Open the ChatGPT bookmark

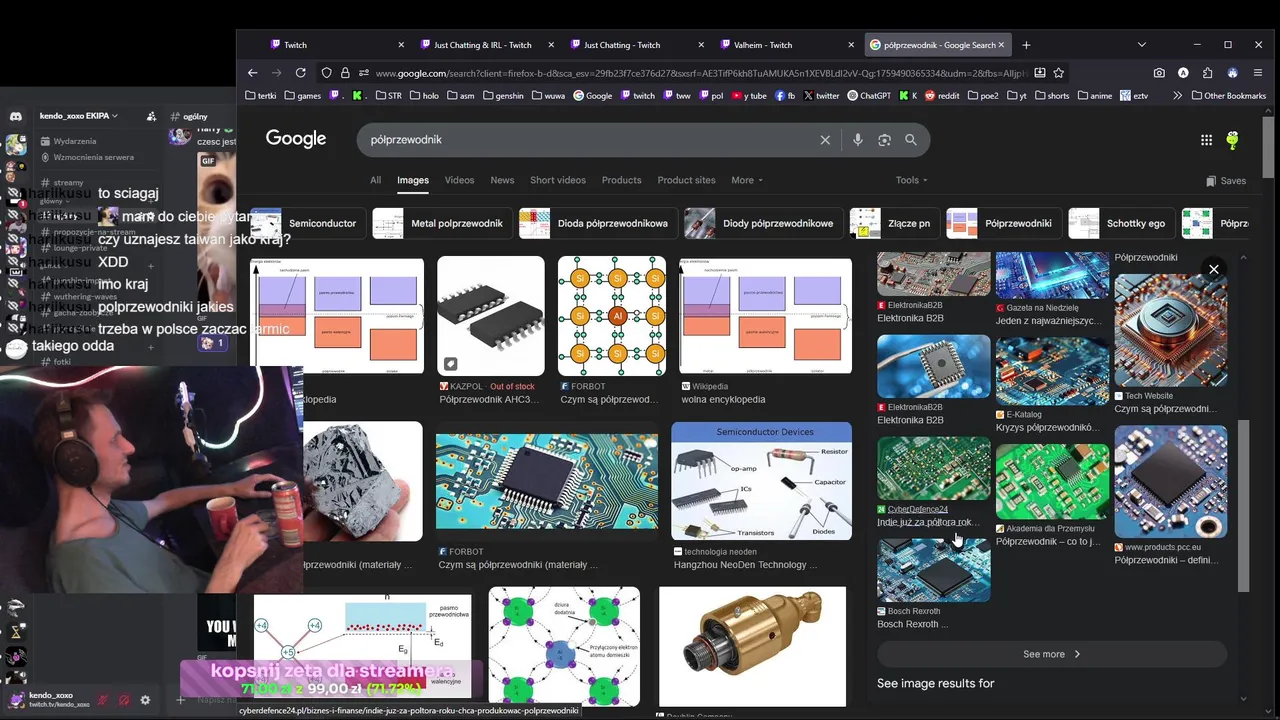pos(869,96)
